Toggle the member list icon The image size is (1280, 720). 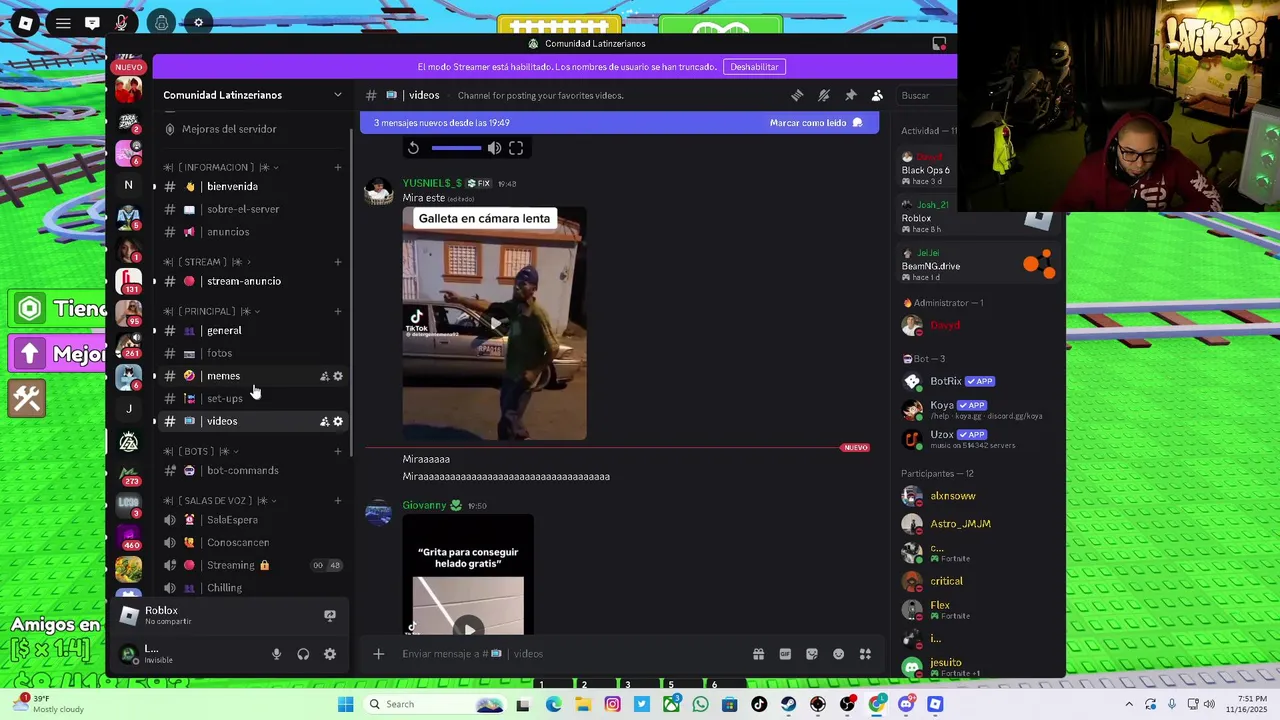click(x=877, y=95)
